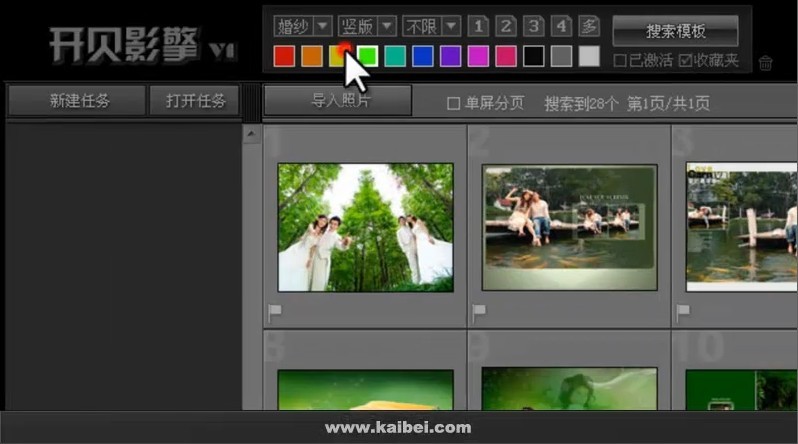Enable the 已激活 checkbox
Screen dimensions: 798x444
point(620,61)
